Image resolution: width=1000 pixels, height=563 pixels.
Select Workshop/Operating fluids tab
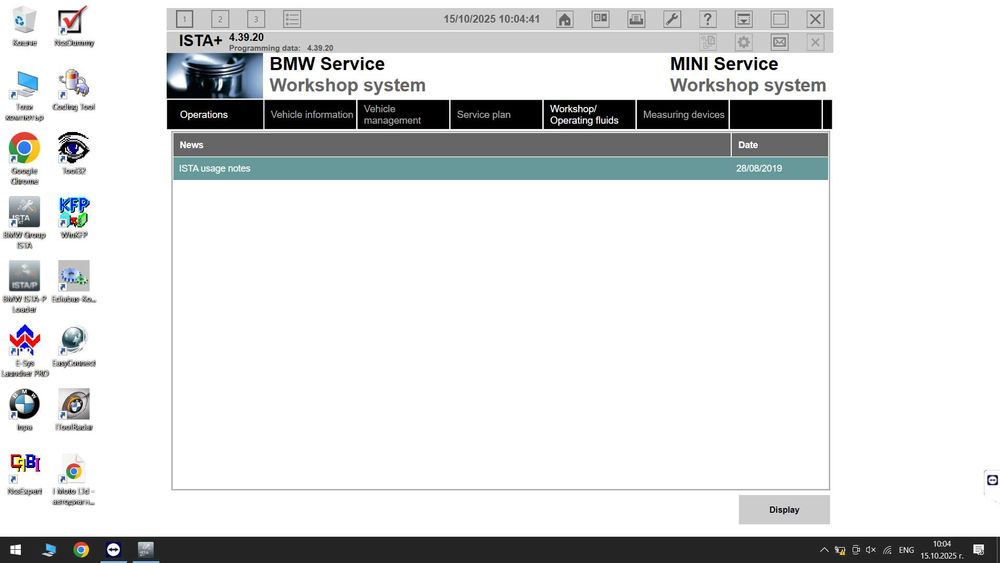coord(589,115)
